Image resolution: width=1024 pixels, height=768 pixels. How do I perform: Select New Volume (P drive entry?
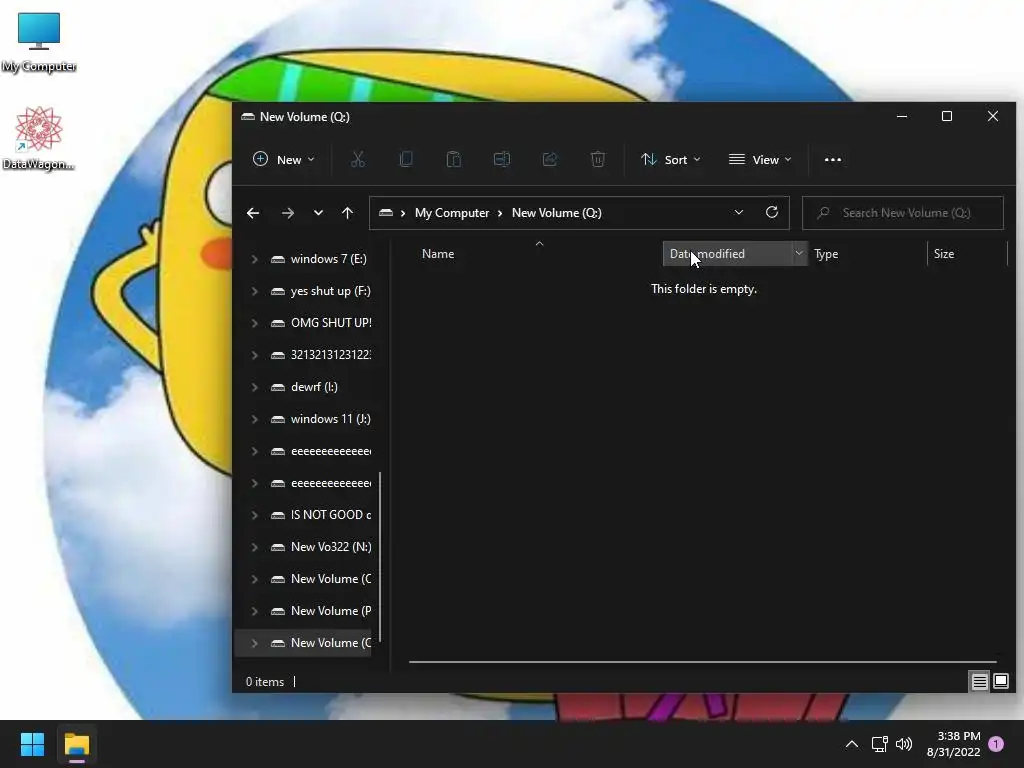point(321,611)
